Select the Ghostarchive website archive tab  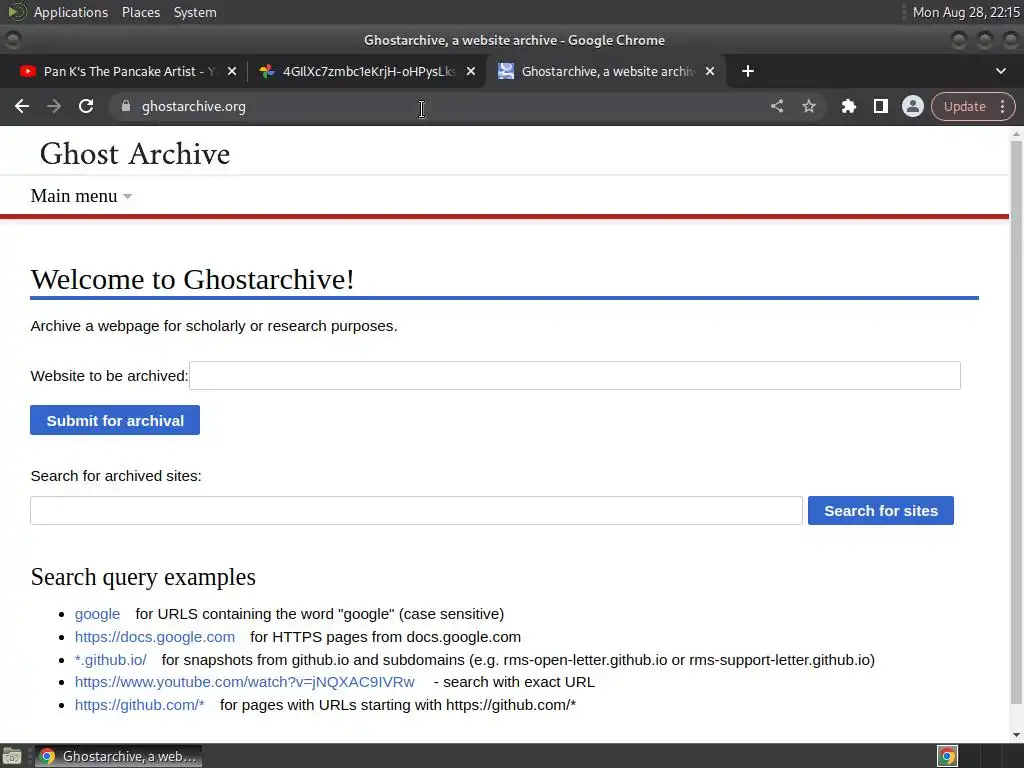pyautogui.click(x=607, y=71)
